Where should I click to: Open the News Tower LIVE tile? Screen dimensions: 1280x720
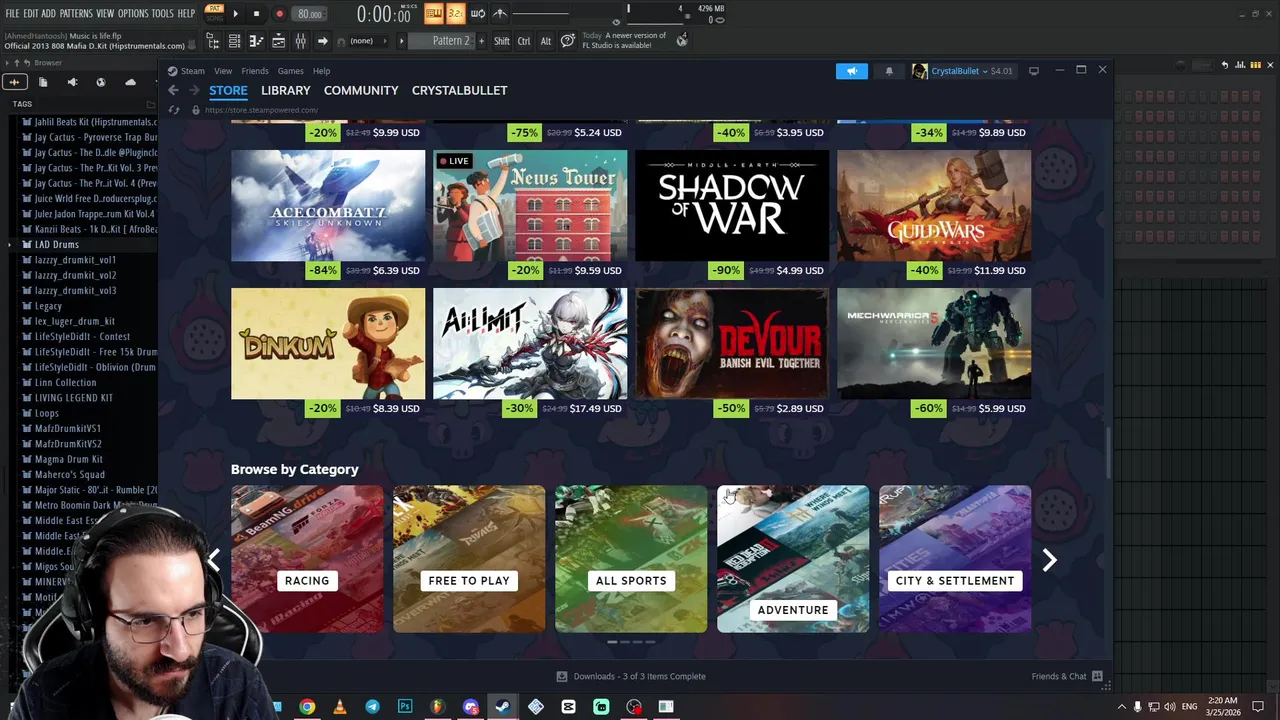[x=530, y=205]
